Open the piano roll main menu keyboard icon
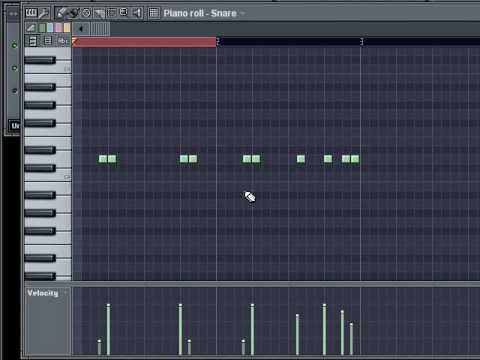 coord(31,13)
